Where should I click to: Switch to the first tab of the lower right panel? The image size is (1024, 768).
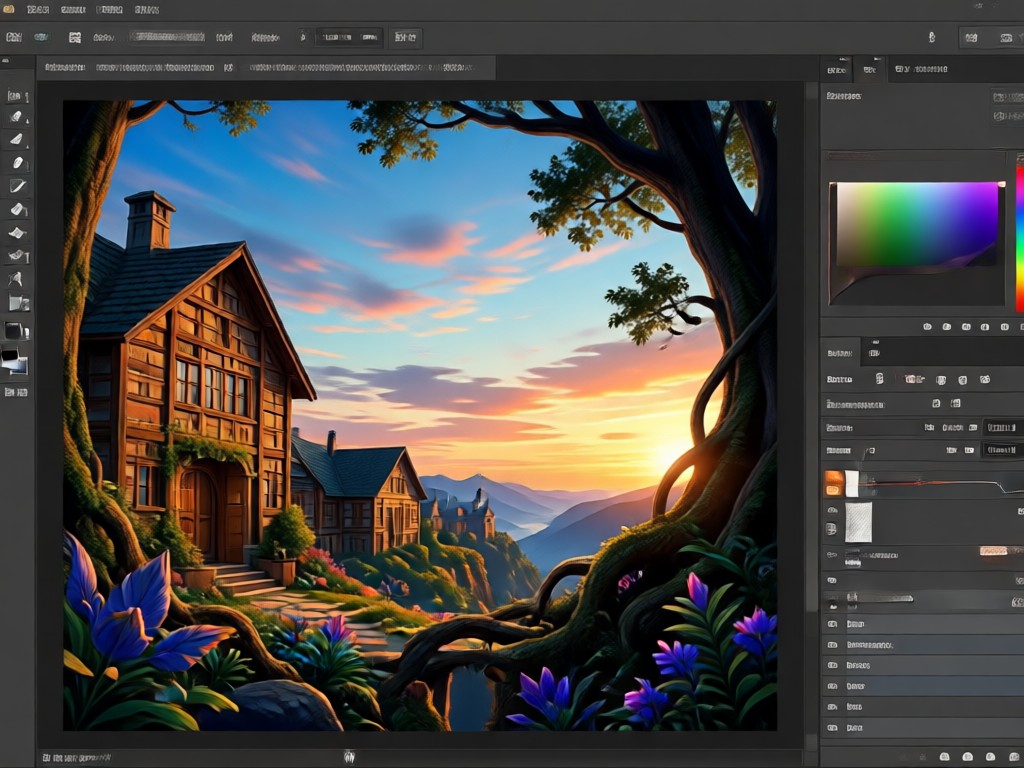pyautogui.click(x=840, y=353)
